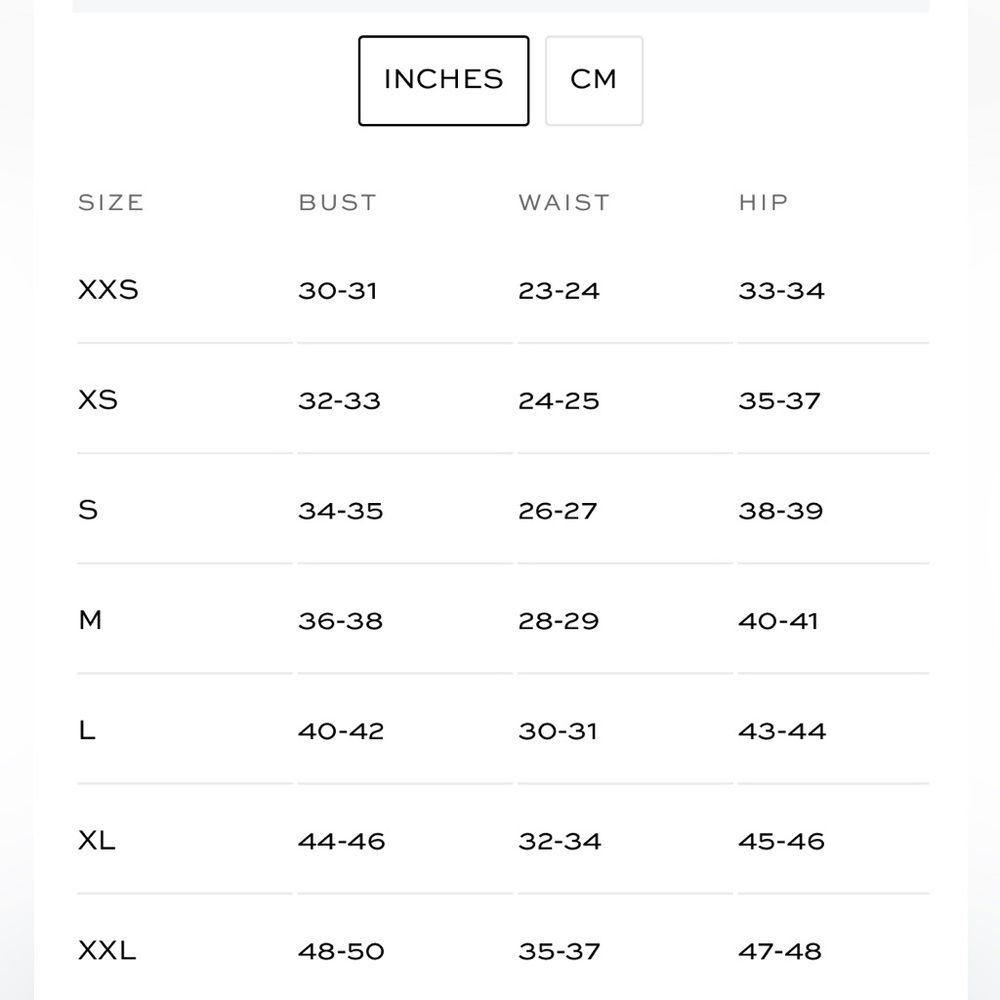Click hip value 45-46 for XL
The height and width of the screenshot is (1000, 1000).
[781, 841]
